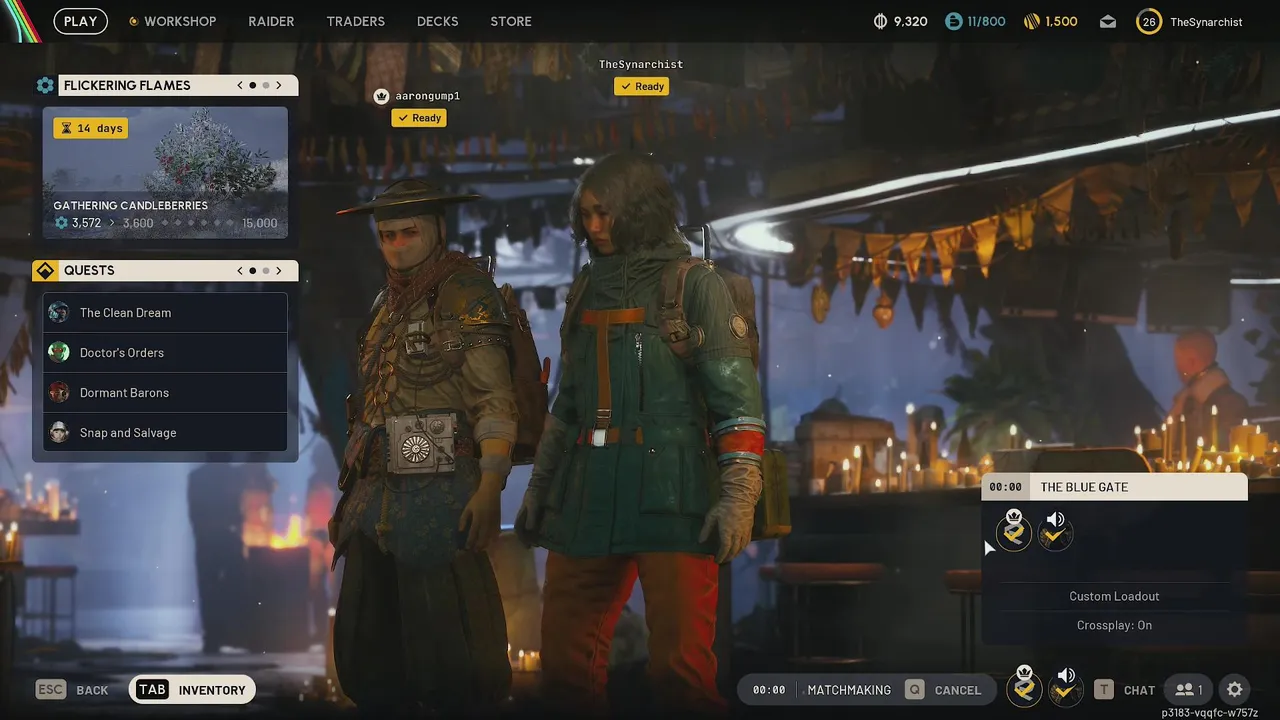
Task: Click the 3,572 progress value
Action: (x=86, y=223)
